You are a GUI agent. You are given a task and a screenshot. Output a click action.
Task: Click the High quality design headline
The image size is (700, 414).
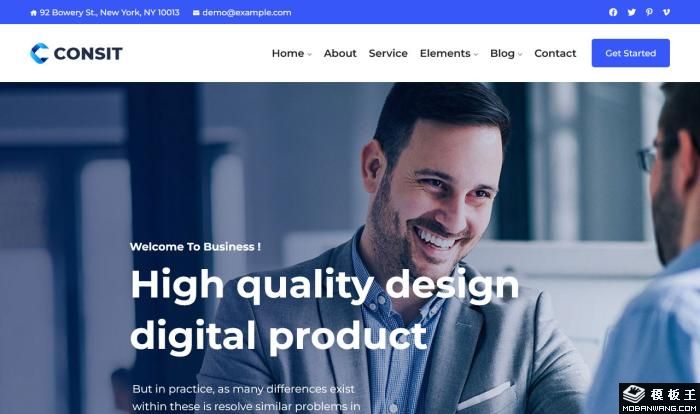325,310
